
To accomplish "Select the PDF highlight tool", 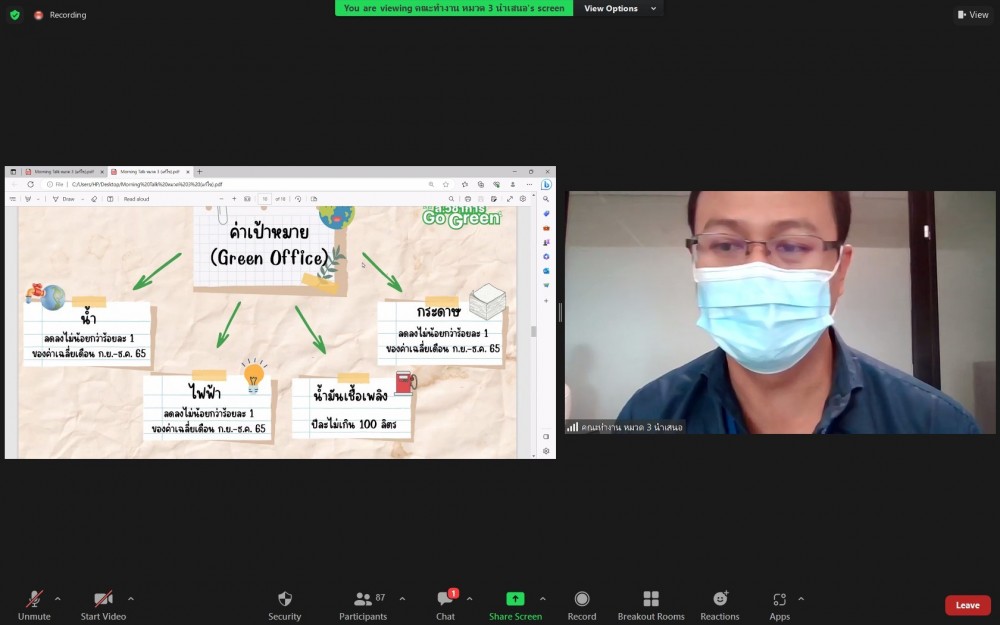I will [x=27, y=199].
